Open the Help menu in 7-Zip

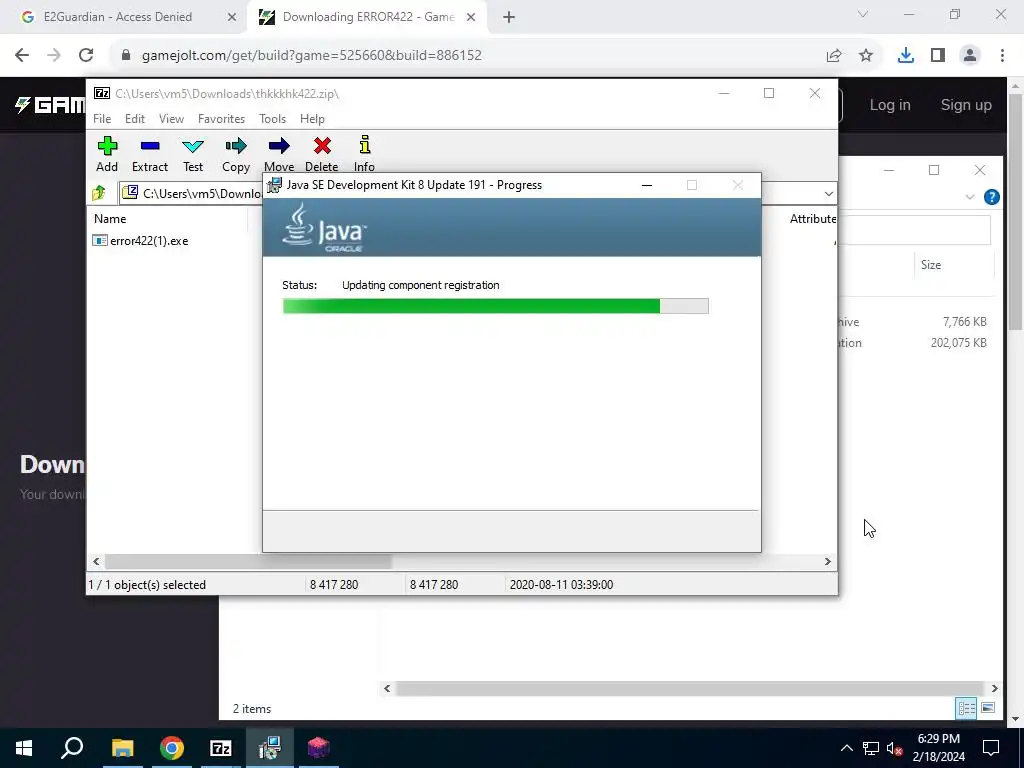tap(312, 119)
